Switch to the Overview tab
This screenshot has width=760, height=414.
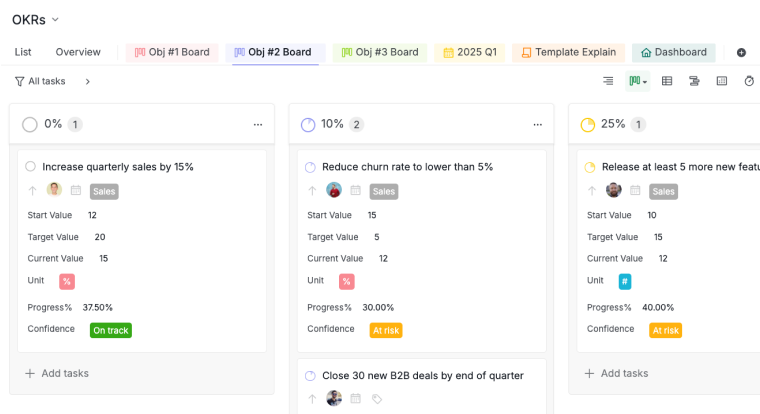pos(78,52)
